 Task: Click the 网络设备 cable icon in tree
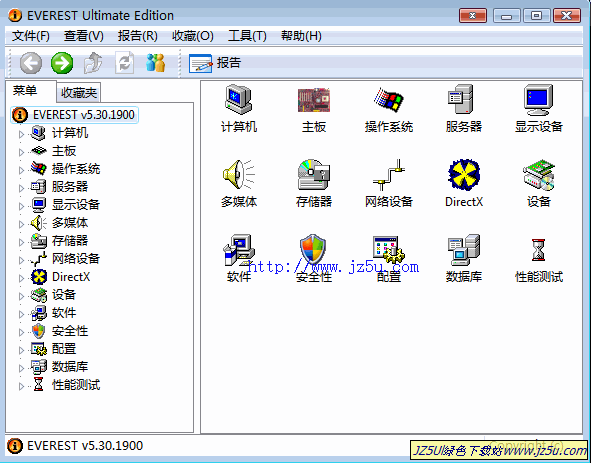[x=38, y=259]
